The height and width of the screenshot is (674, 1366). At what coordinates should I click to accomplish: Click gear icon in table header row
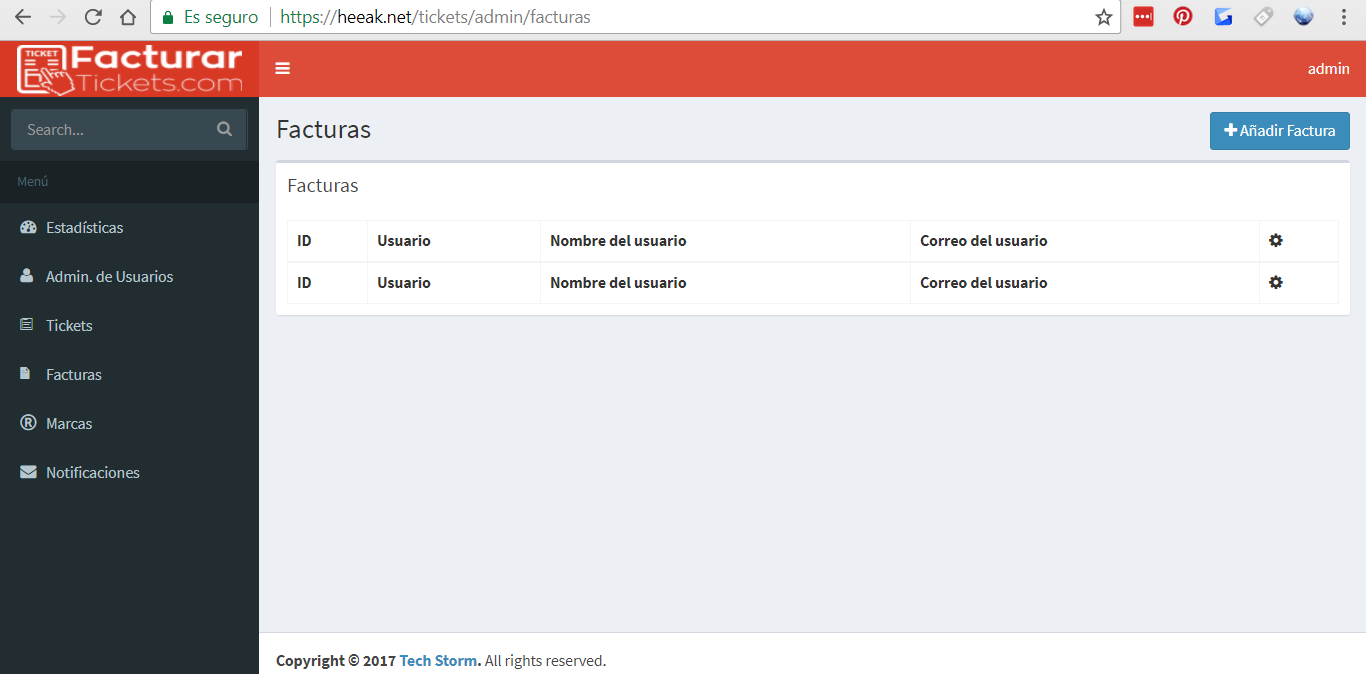1275,240
